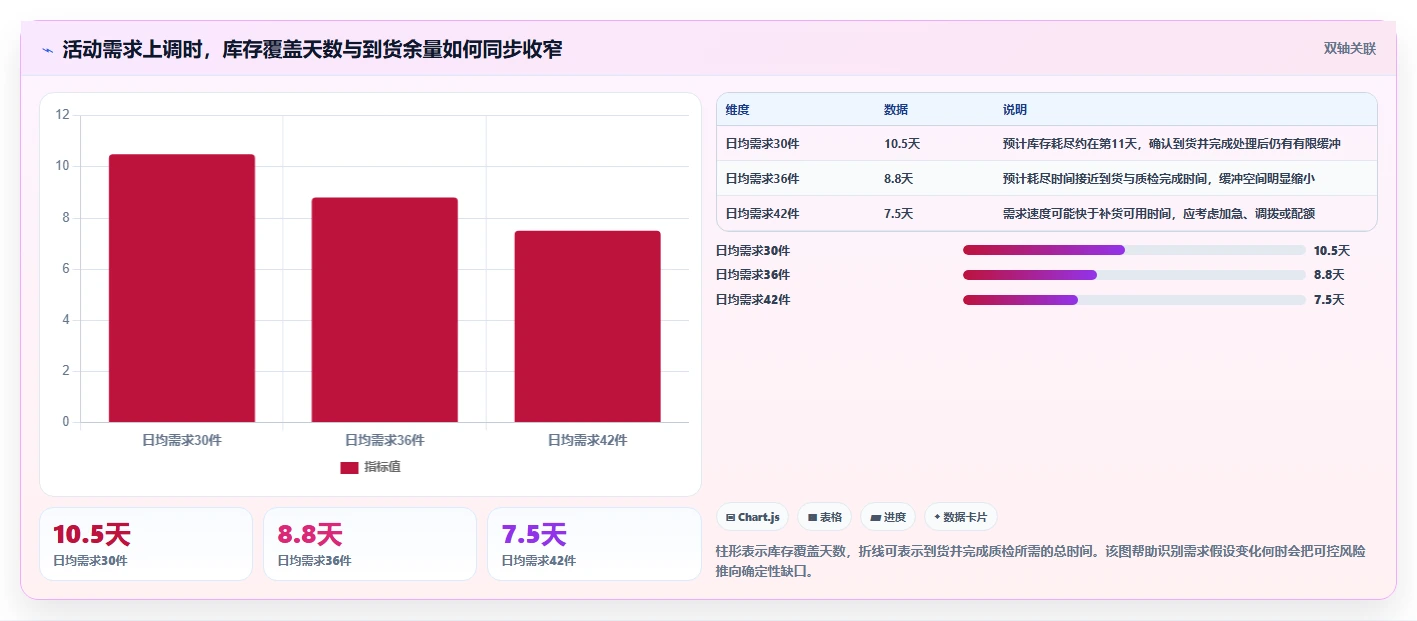Click the title 活动需求上调时 heading

tap(312, 49)
